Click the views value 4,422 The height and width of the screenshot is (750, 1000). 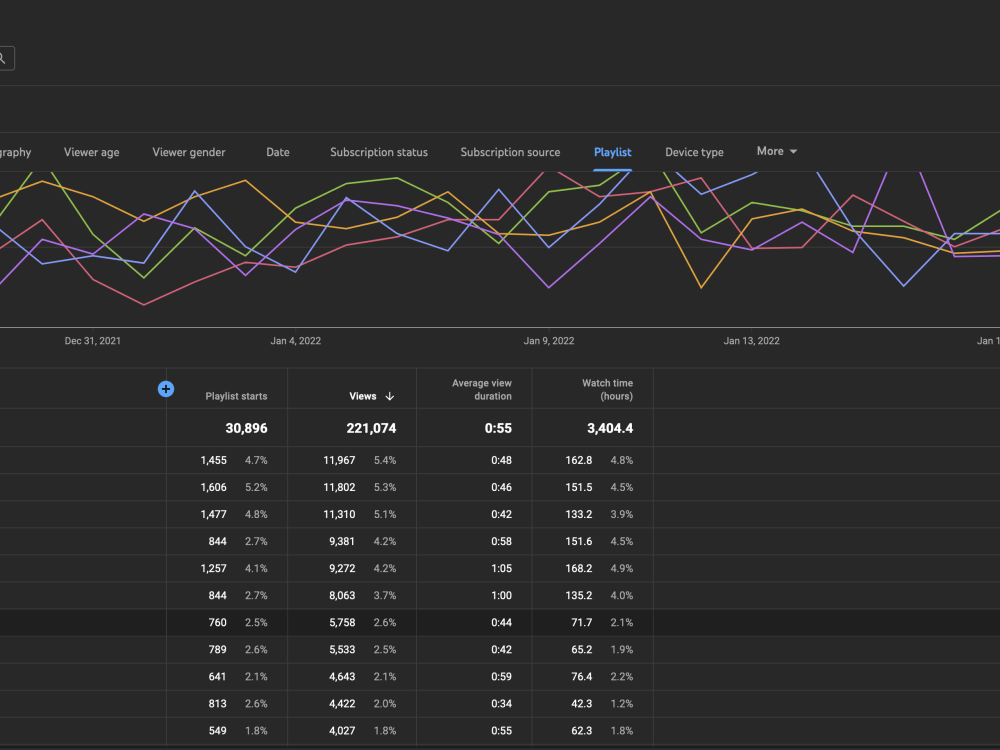click(x=342, y=703)
